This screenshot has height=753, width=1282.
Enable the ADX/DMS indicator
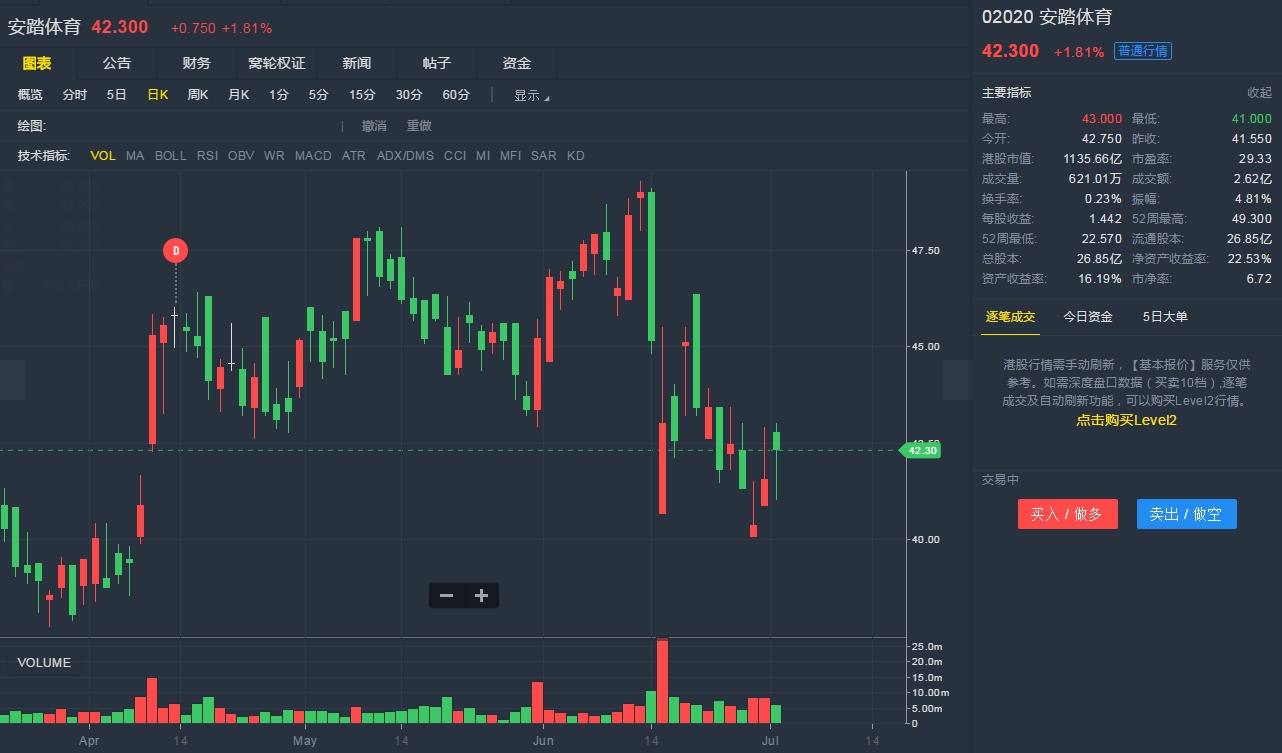click(405, 156)
